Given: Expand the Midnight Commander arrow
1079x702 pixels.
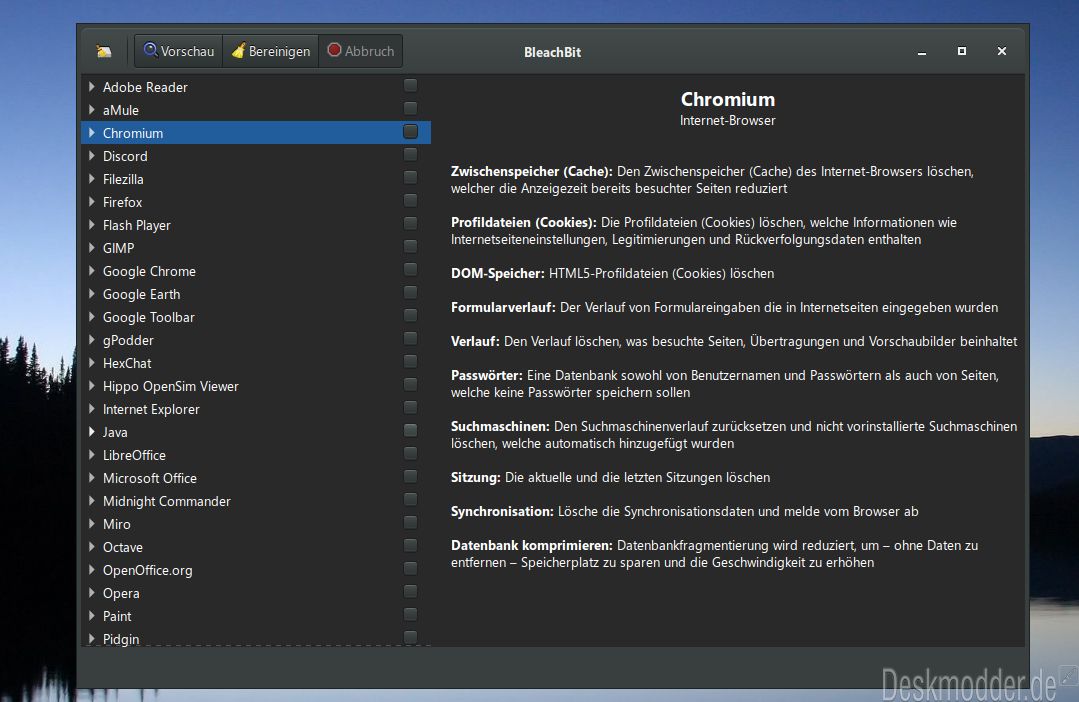Looking at the screenshot, I should (x=92, y=501).
